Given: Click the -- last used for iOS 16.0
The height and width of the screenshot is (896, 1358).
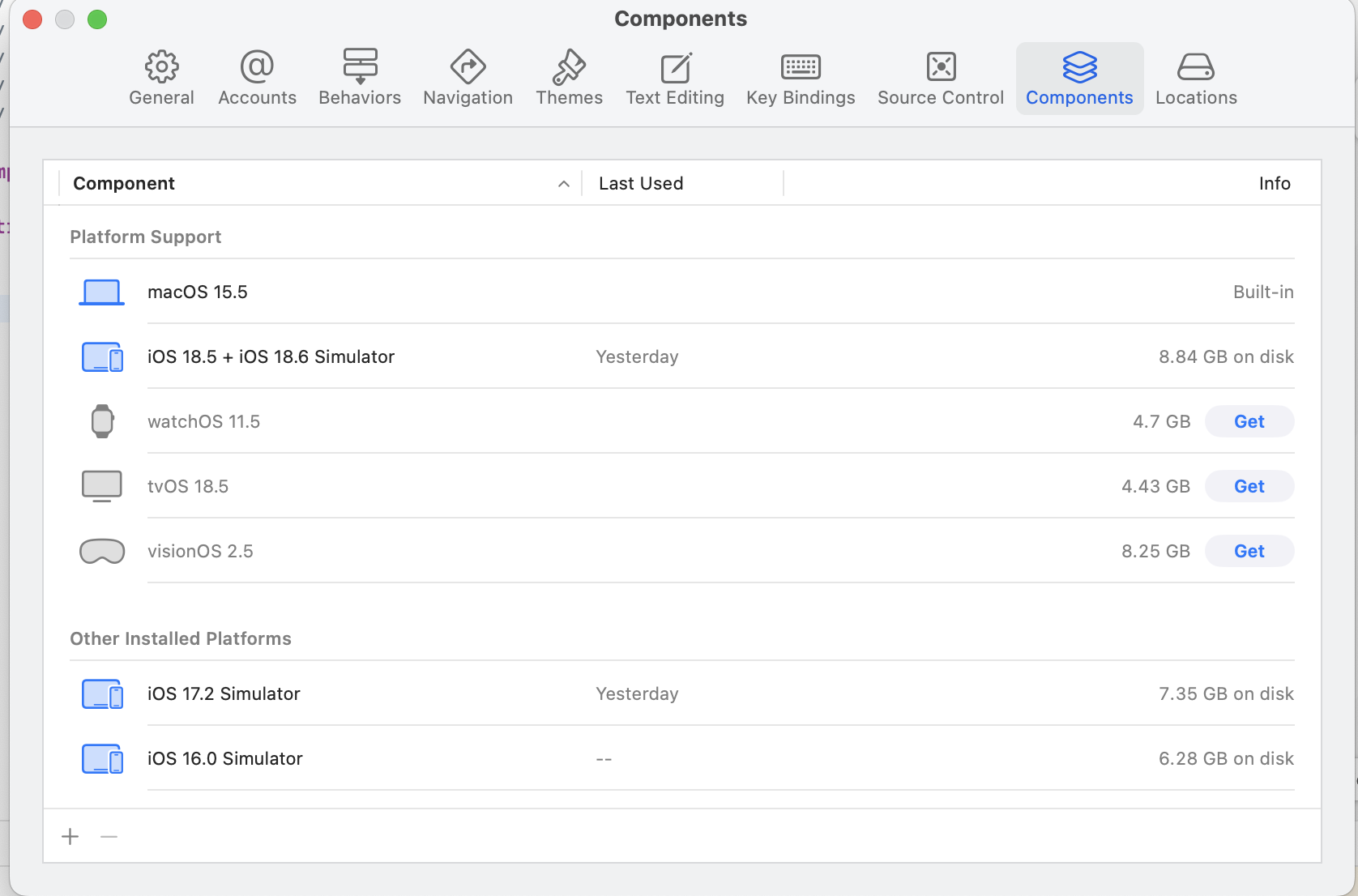Looking at the screenshot, I should (x=604, y=759).
